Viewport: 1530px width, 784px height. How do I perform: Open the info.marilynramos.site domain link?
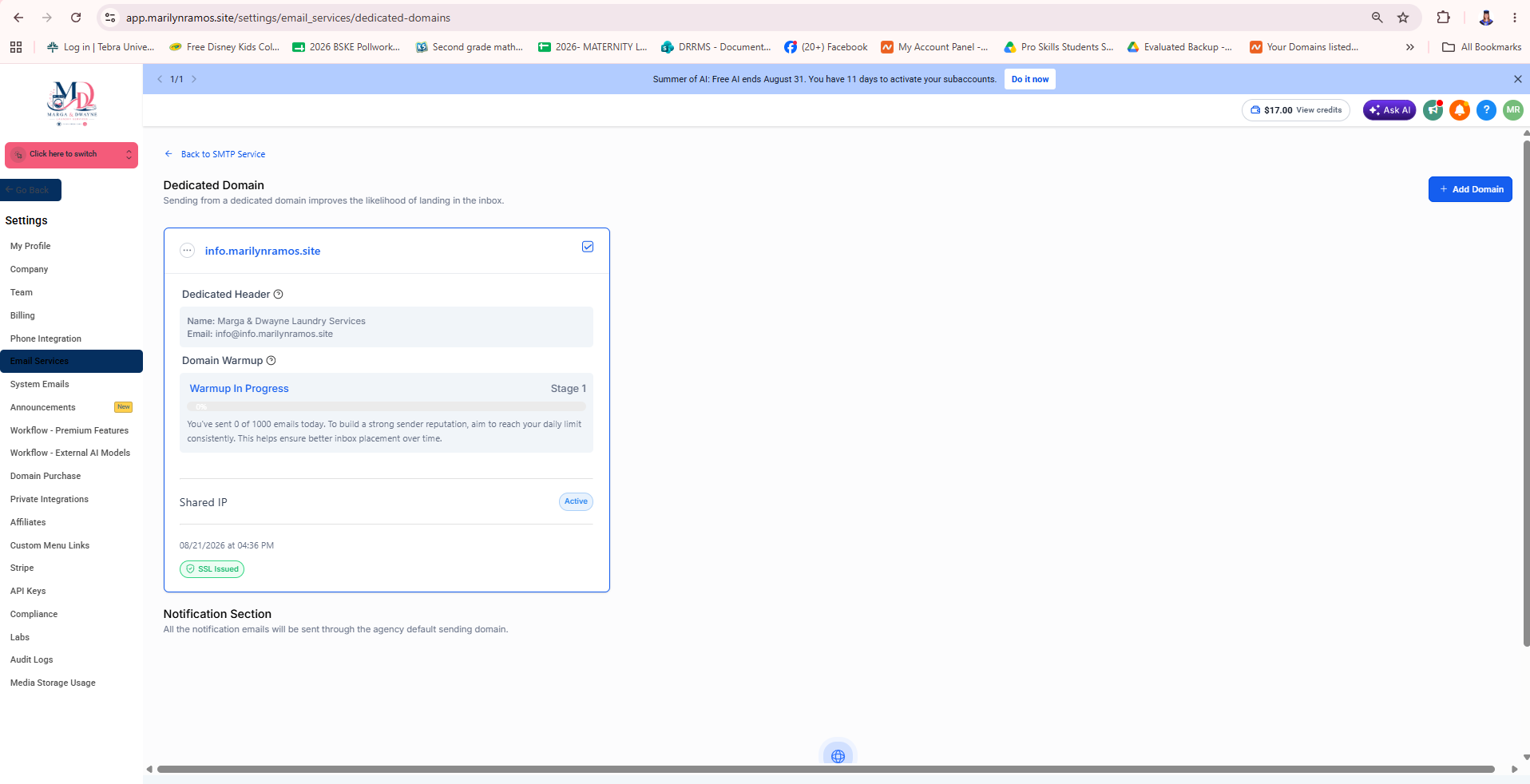(263, 251)
